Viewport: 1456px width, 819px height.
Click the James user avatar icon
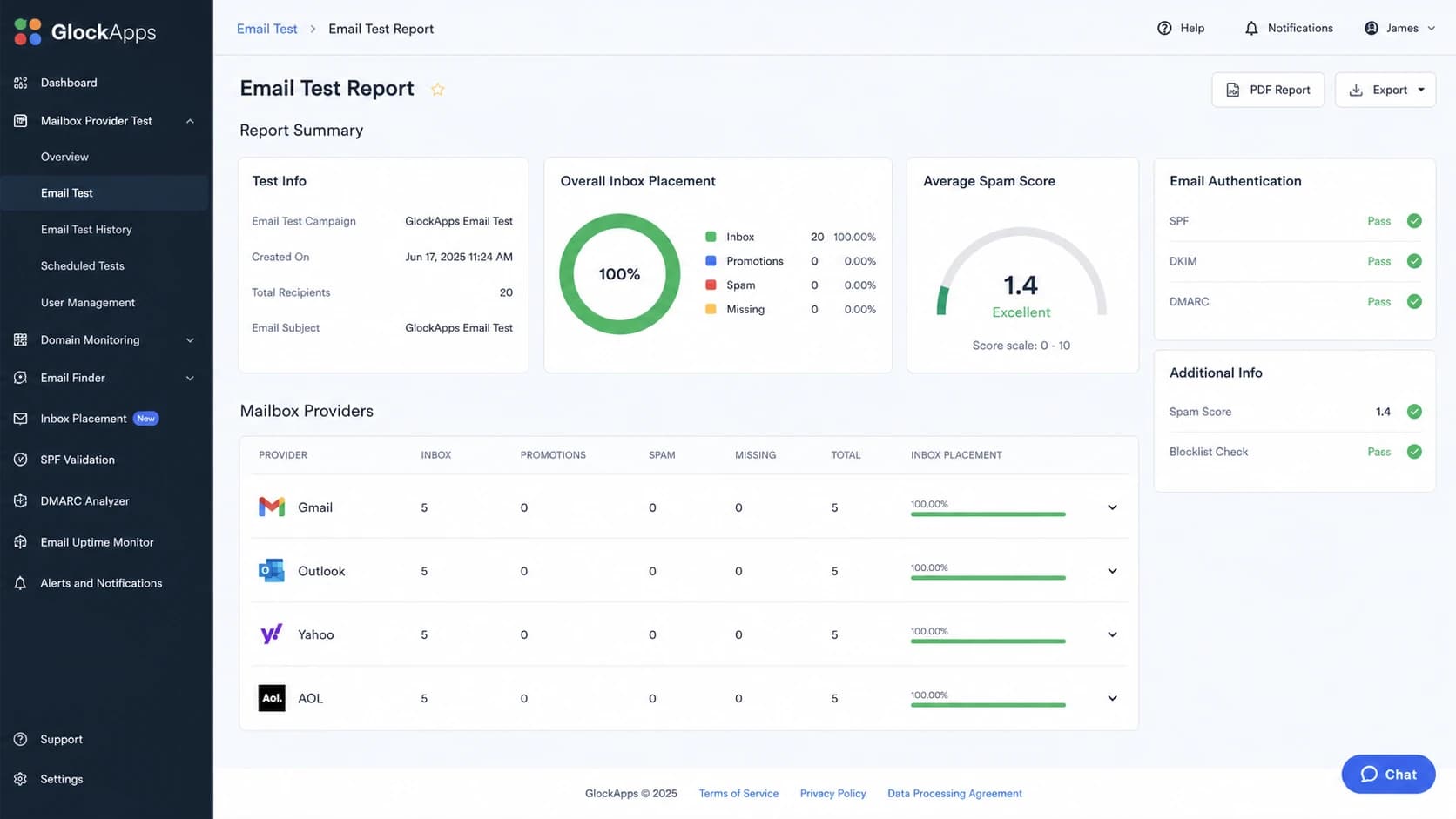[x=1372, y=28]
